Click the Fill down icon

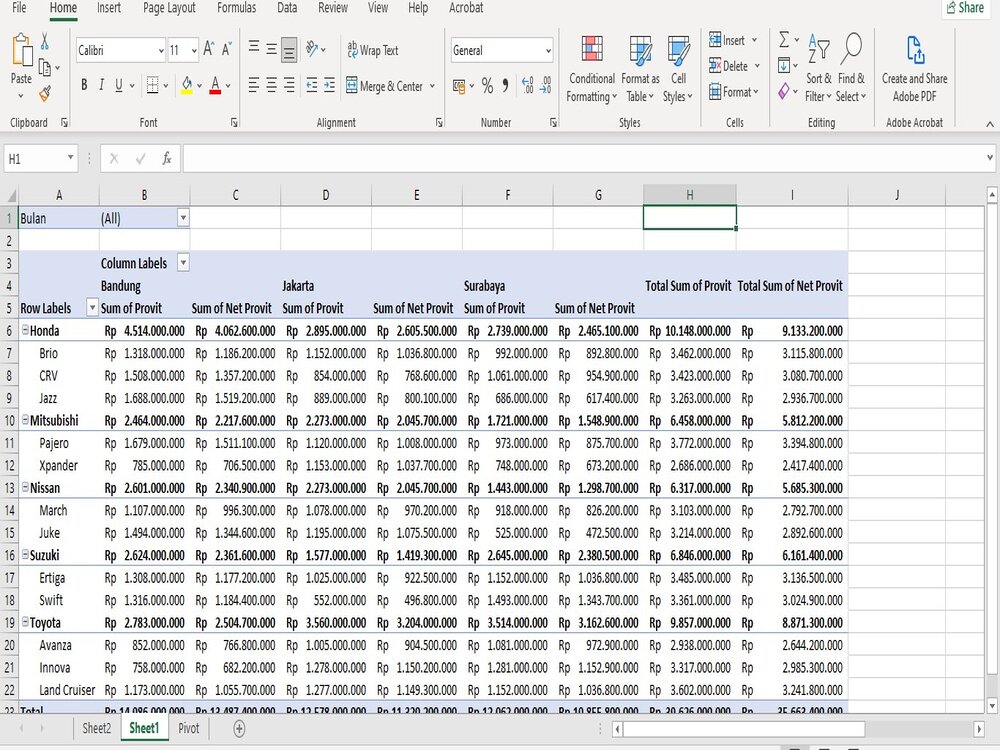point(784,65)
